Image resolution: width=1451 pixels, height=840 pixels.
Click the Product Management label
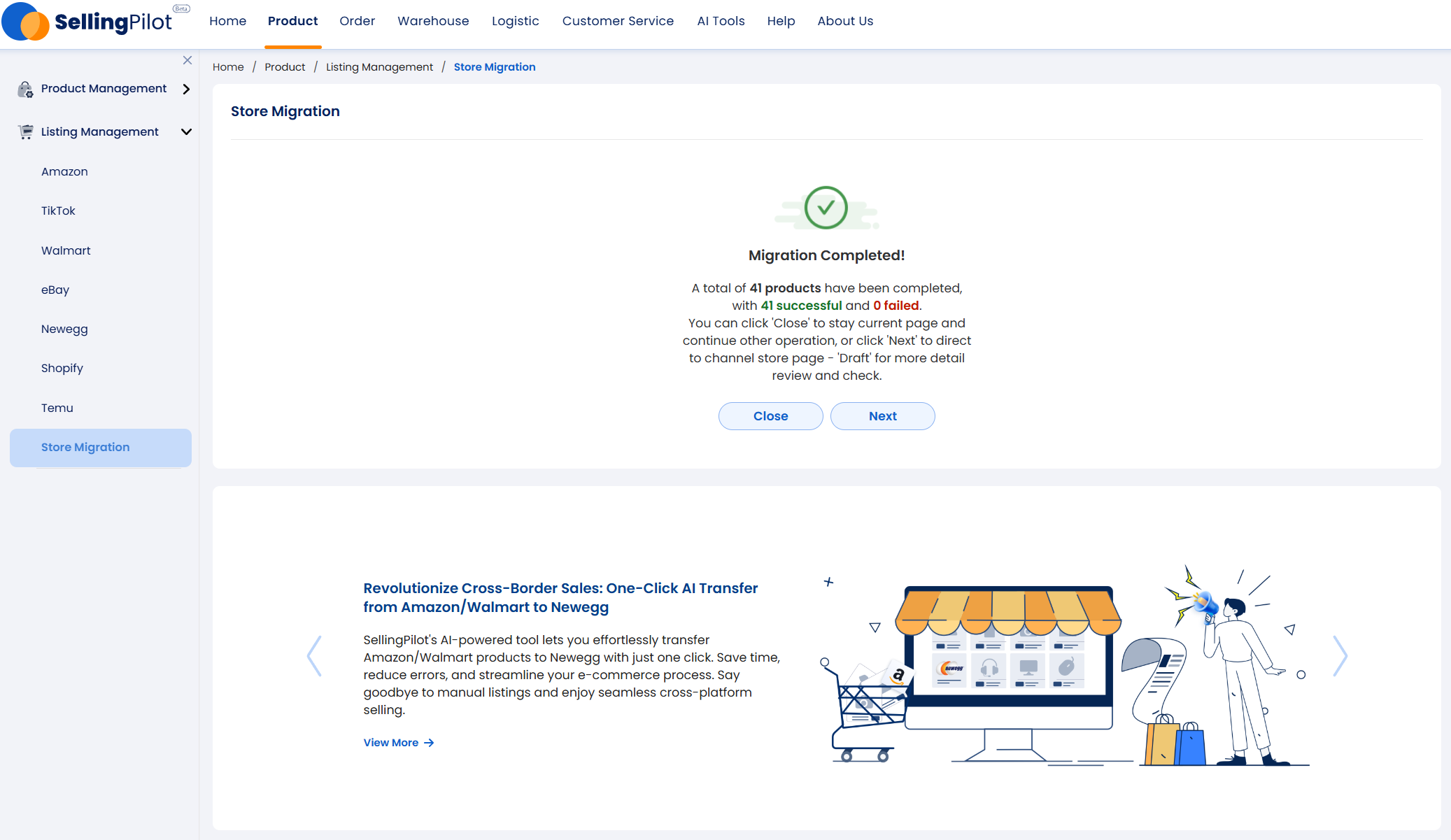tap(104, 89)
